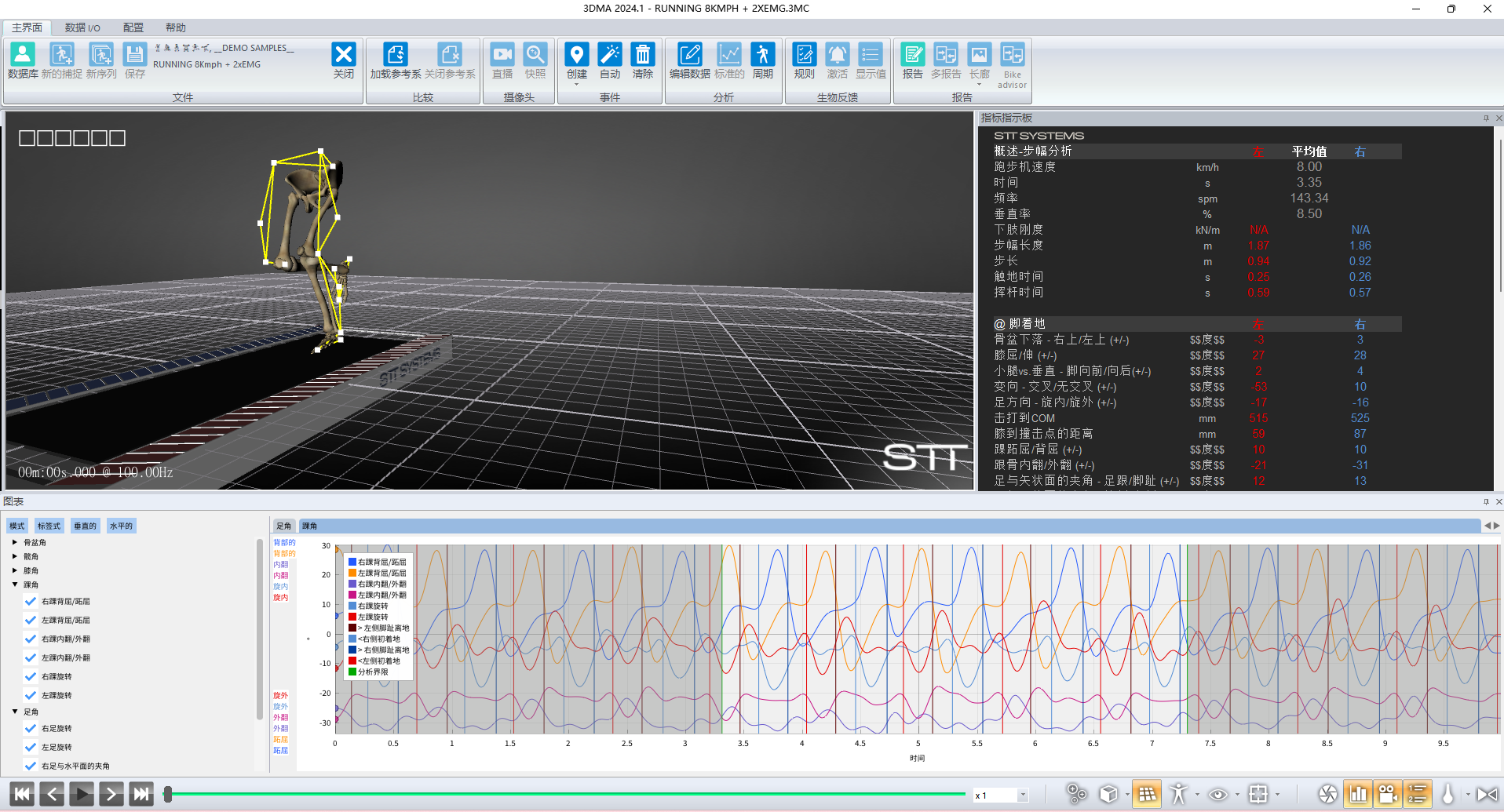Click the 标签式 layout button

coord(49,526)
